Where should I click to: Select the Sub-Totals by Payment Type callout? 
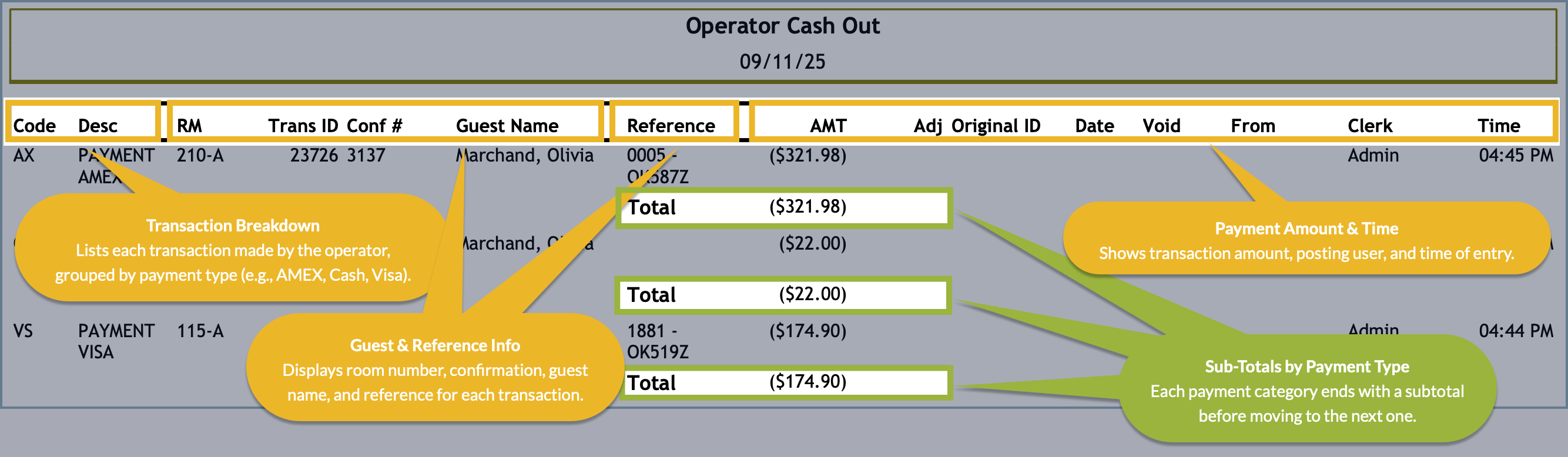coord(1306,391)
